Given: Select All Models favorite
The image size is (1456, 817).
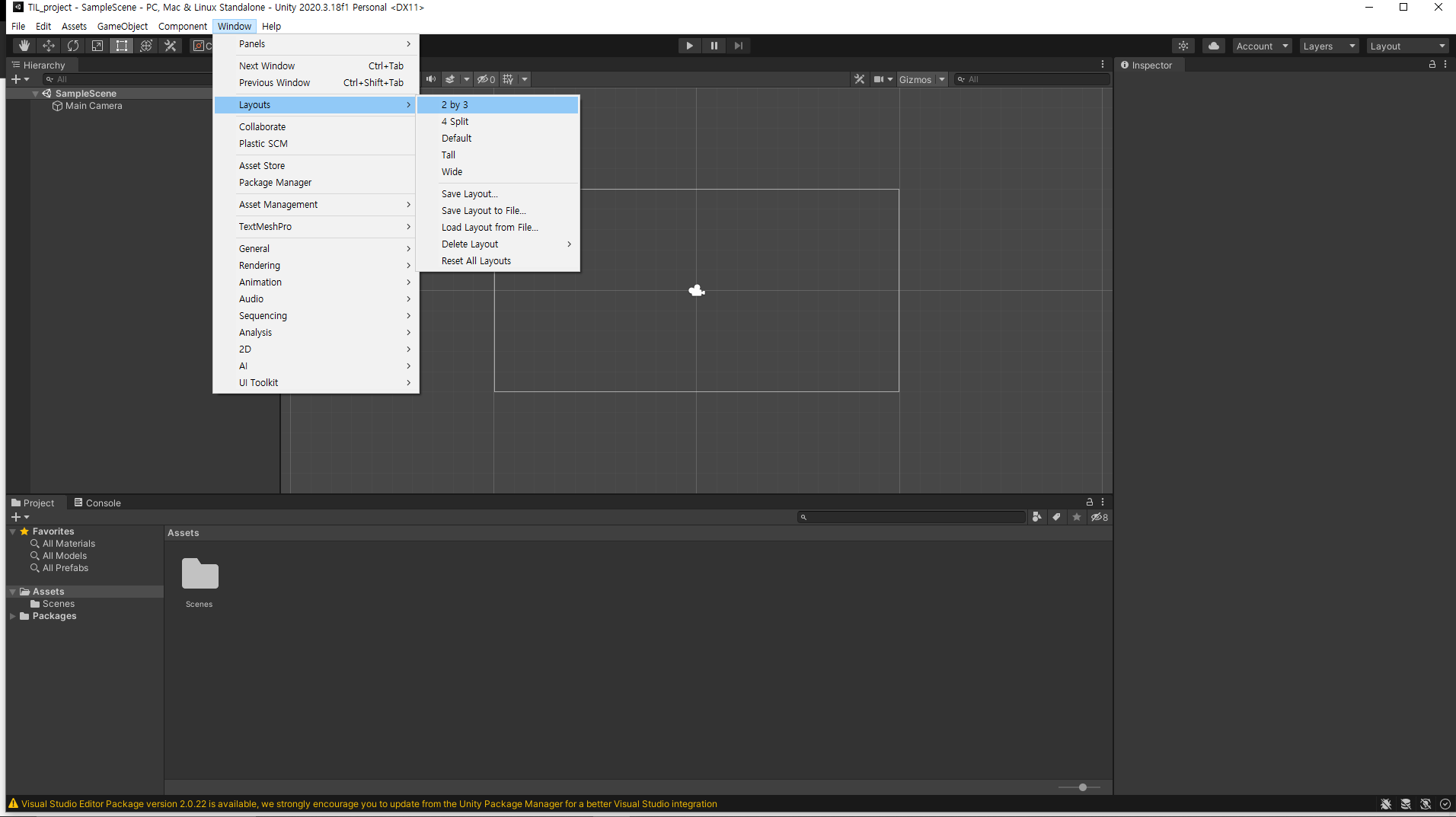Looking at the screenshot, I should [59, 556].
